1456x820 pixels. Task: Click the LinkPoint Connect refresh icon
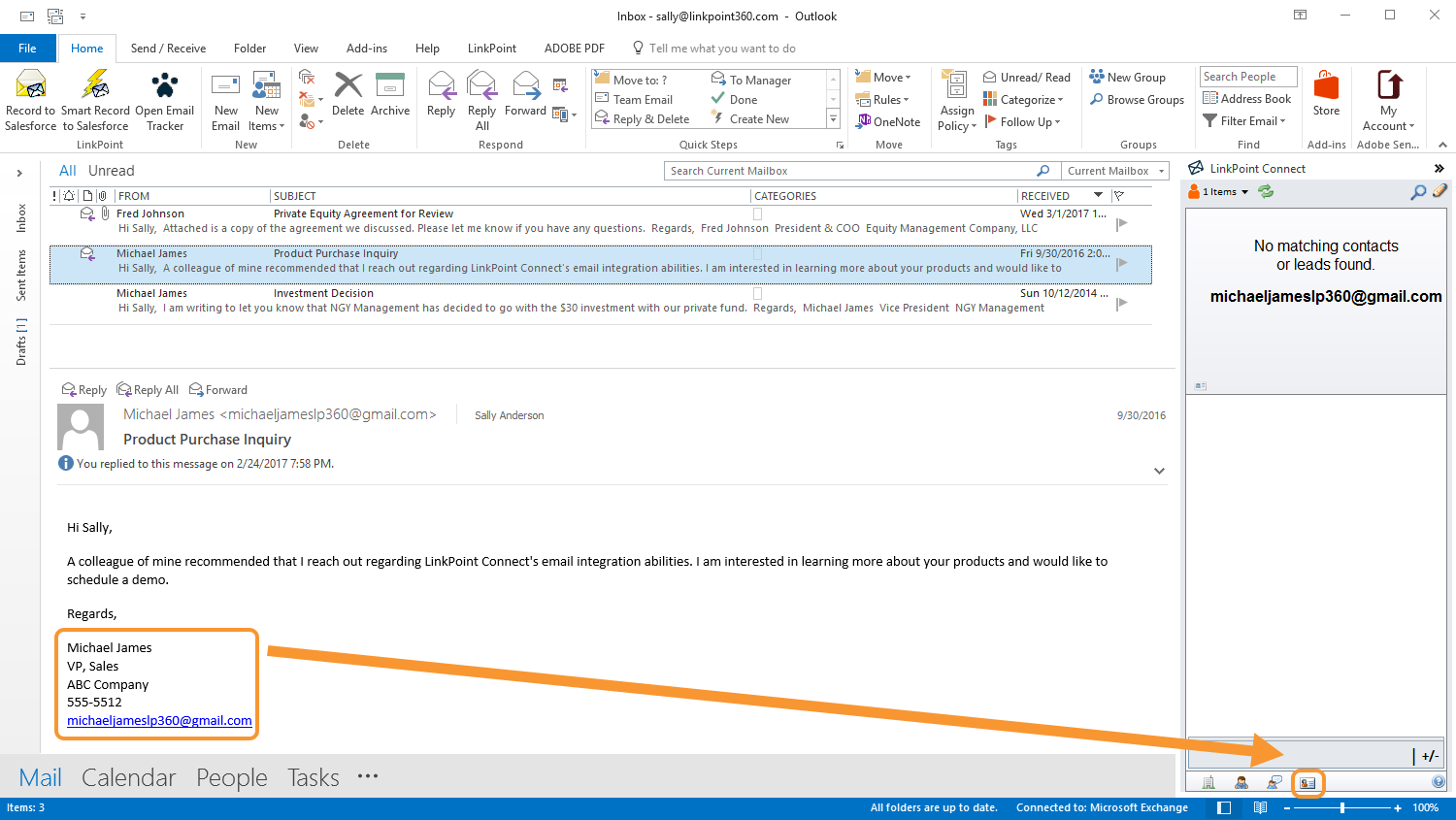[x=1266, y=192]
